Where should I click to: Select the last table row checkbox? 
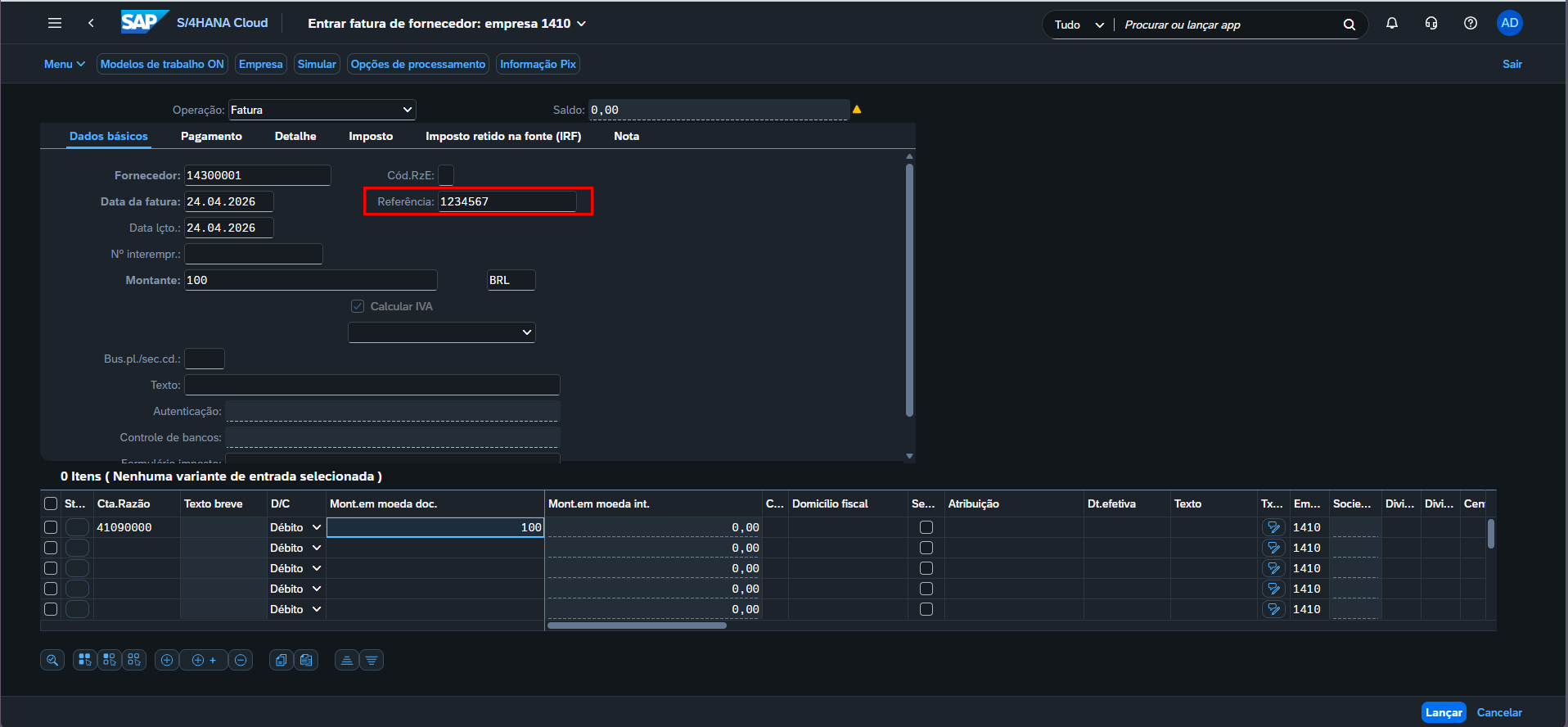pyautogui.click(x=51, y=609)
